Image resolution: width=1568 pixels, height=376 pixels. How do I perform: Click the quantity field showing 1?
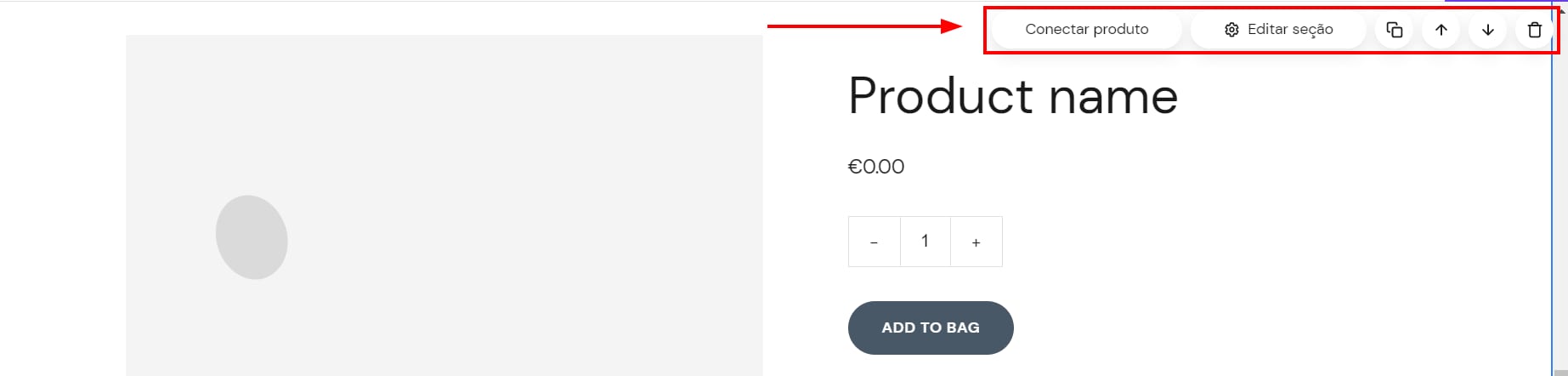click(925, 242)
